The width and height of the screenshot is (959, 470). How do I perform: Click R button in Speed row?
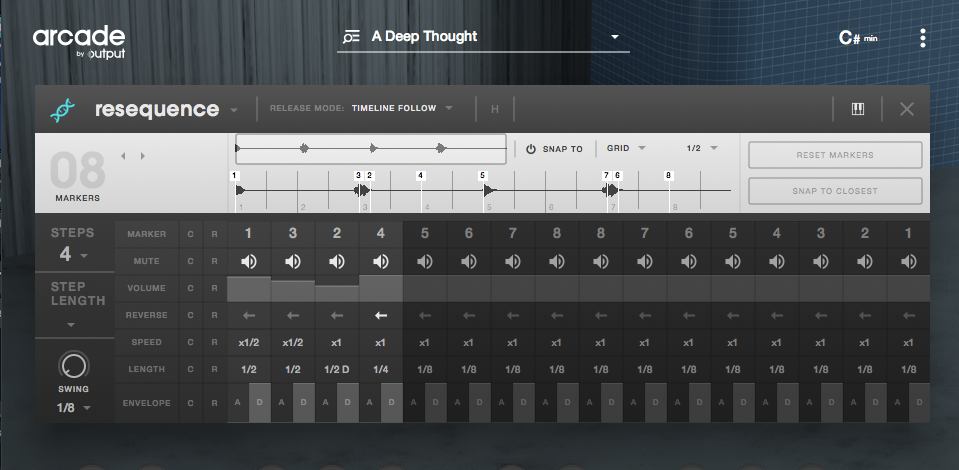[x=215, y=342]
